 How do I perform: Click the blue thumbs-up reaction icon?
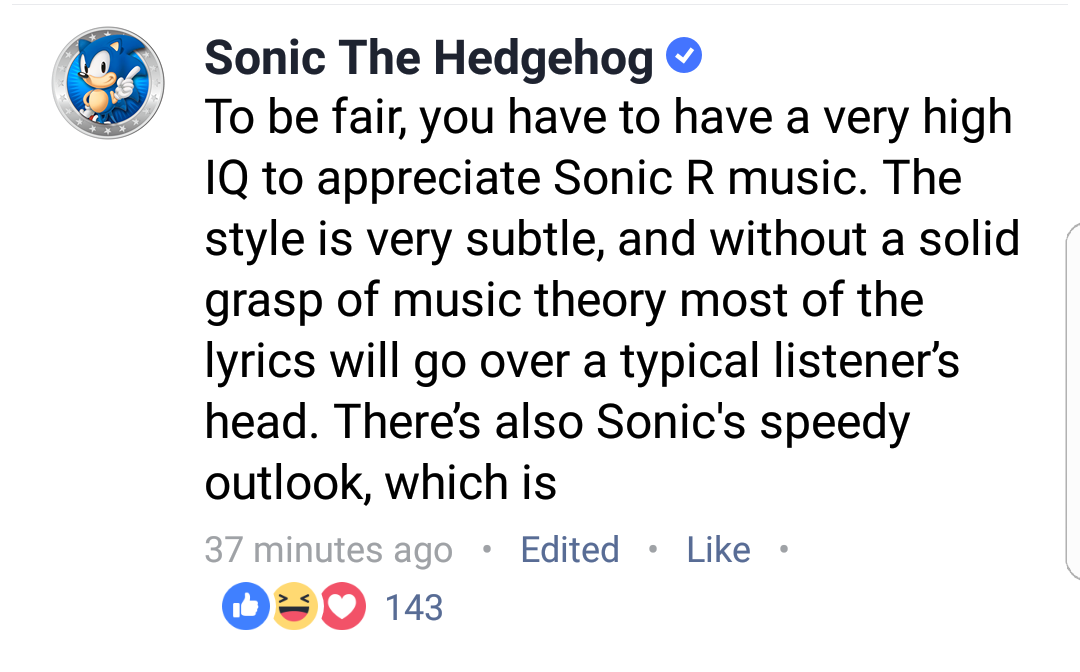246,607
